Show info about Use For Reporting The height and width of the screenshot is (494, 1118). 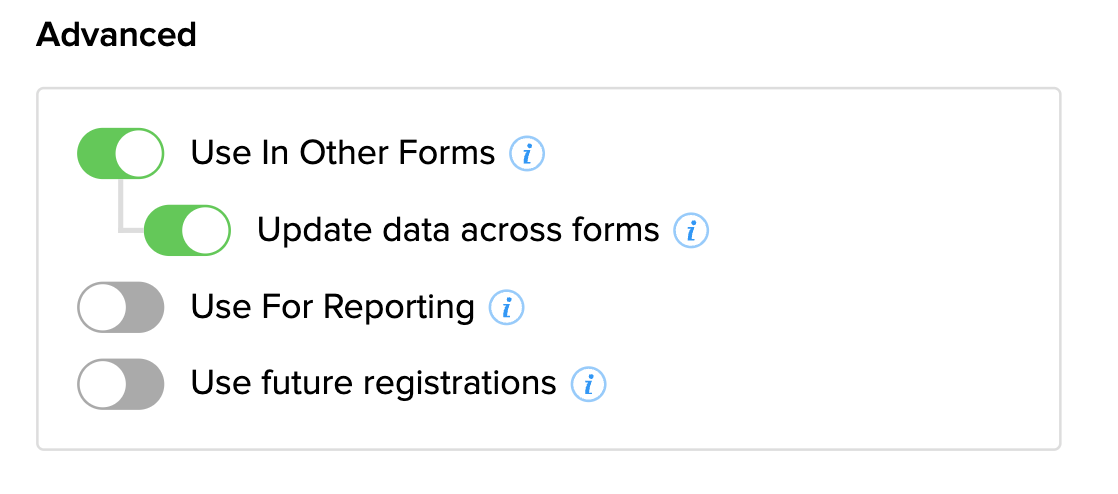pyautogui.click(x=506, y=307)
